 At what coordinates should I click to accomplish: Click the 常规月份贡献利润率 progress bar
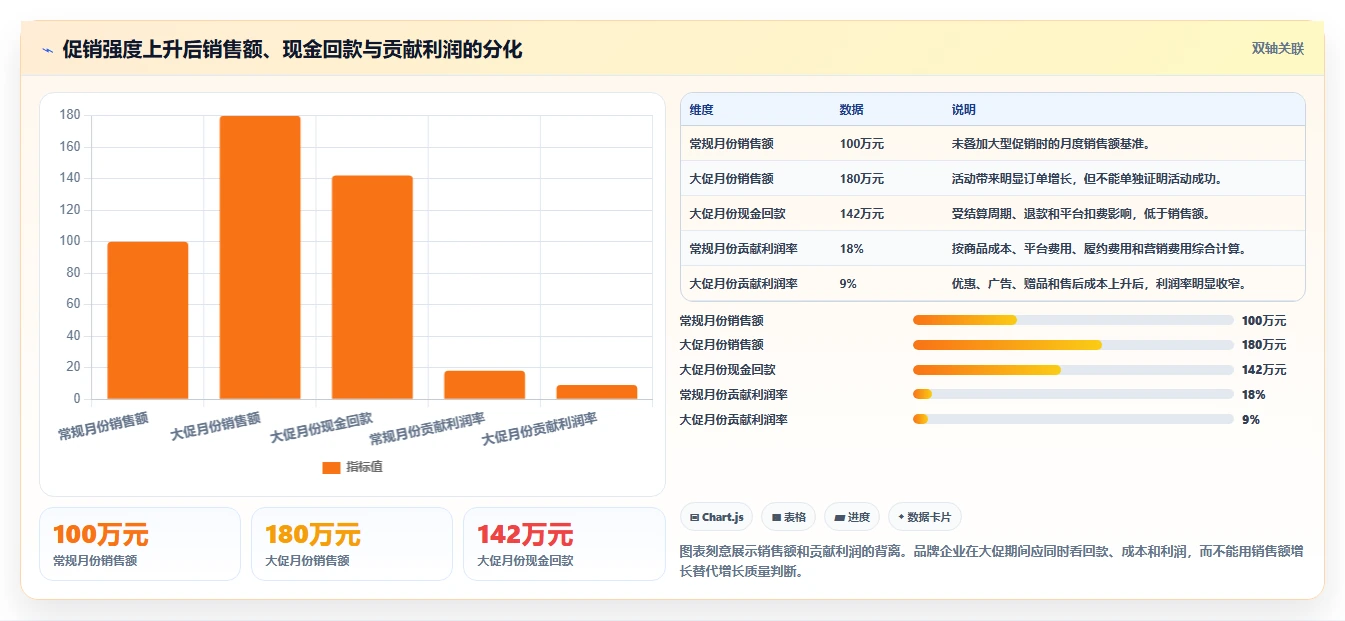pos(1073,394)
